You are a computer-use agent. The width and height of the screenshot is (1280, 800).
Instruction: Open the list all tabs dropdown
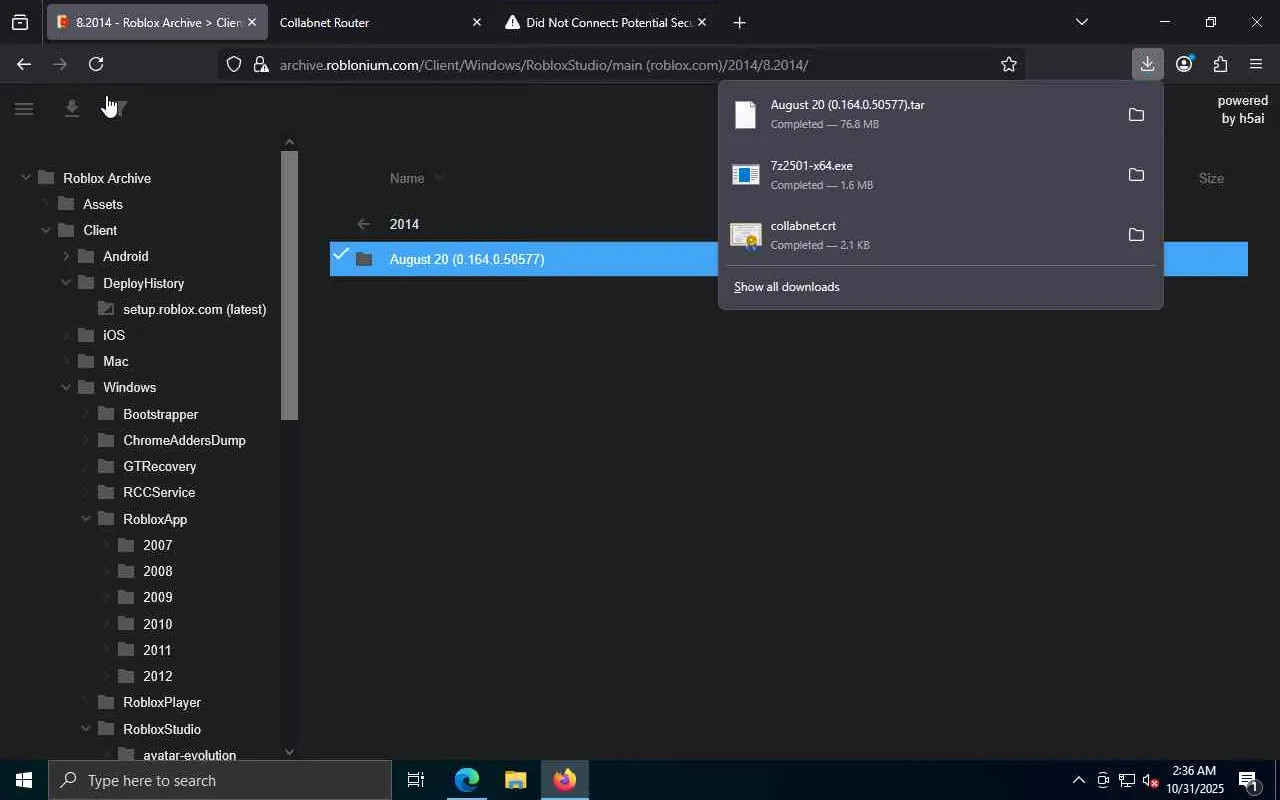(x=1081, y=22)
